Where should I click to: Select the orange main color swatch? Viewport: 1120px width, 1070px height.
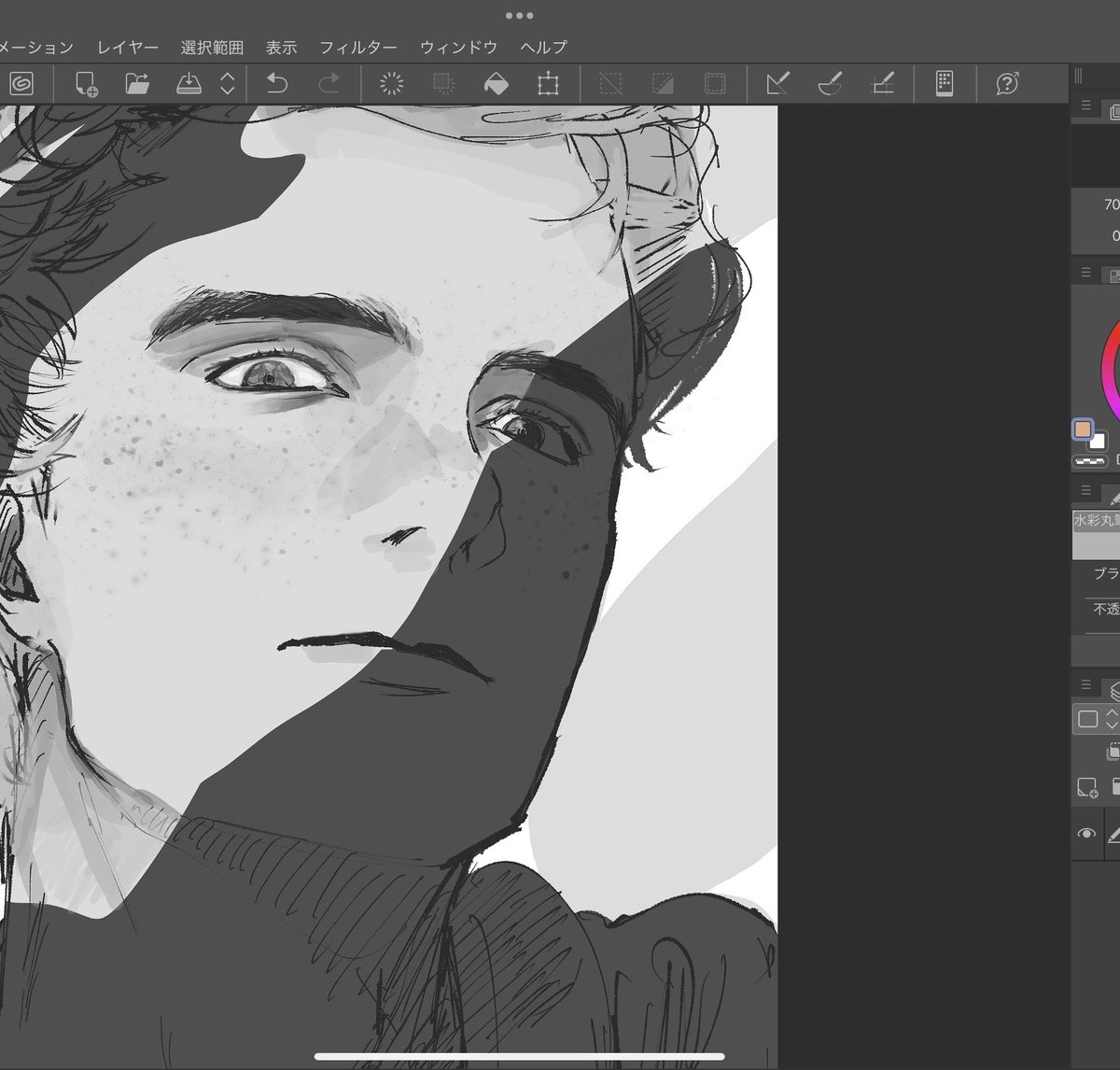coord(1083,429)
